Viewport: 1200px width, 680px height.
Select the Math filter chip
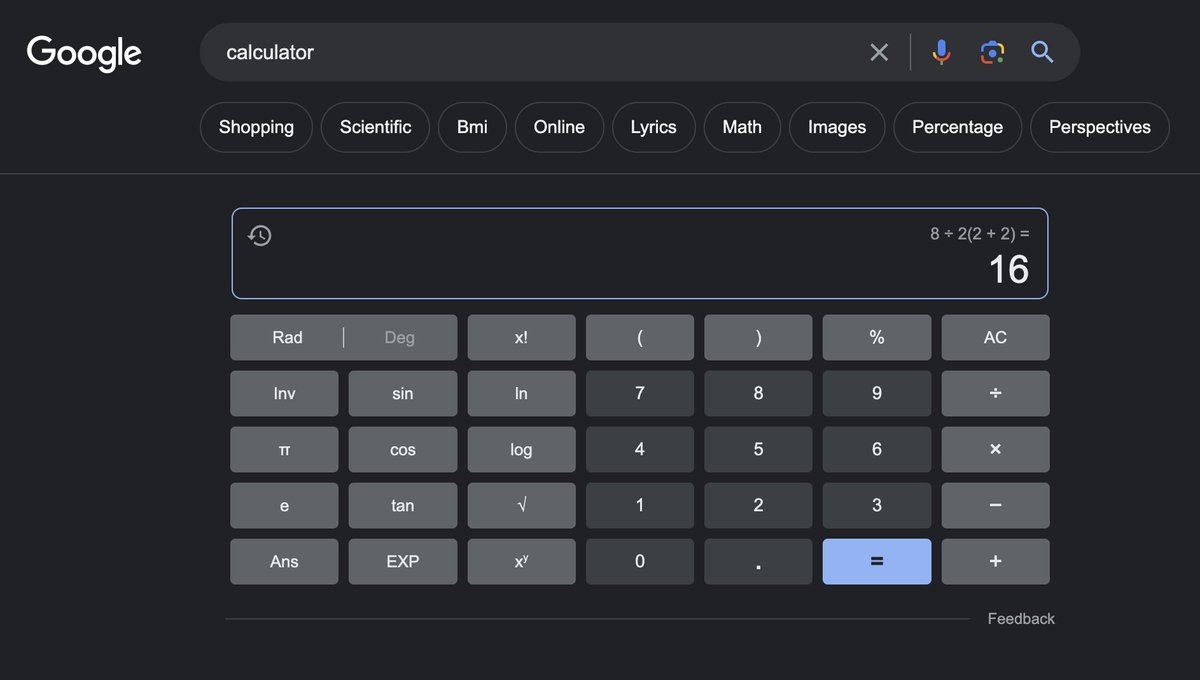click(742, 127)
